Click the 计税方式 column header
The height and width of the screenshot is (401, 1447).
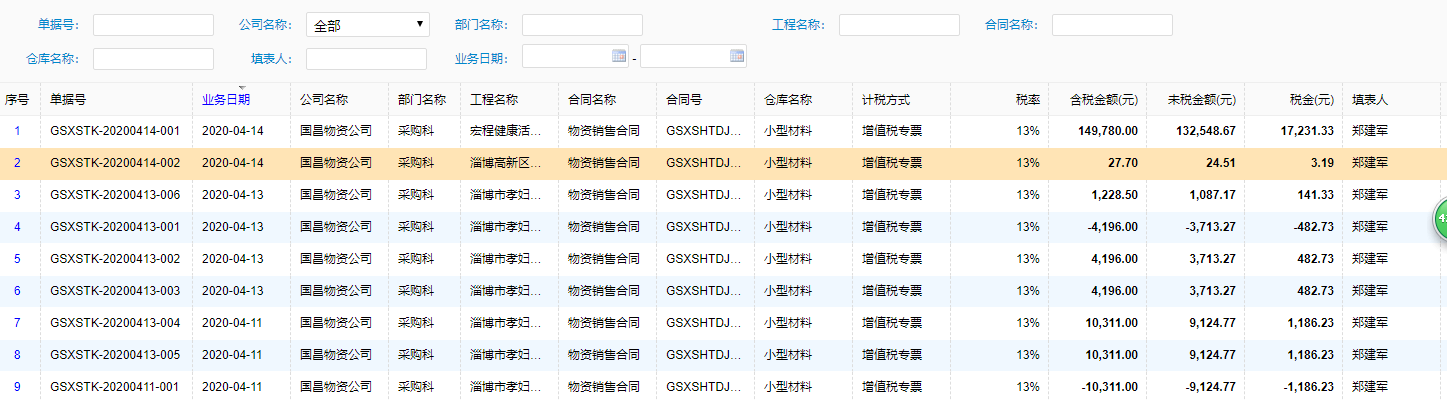pyautogui.click(x=886, y=100)
